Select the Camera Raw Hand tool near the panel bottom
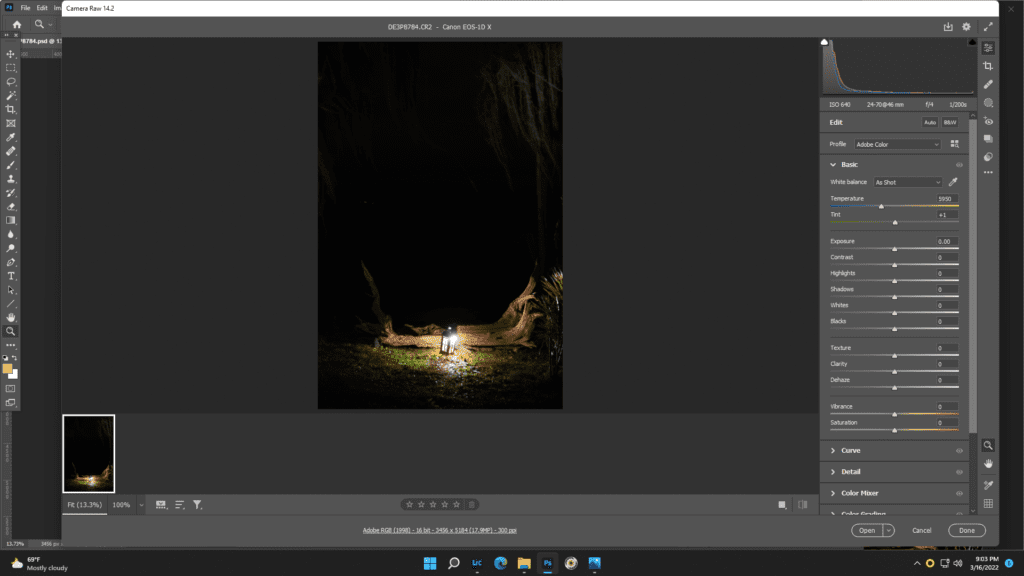Image resolution: width=1024 pixels, height=576 pixels. [x=988, y=464]
